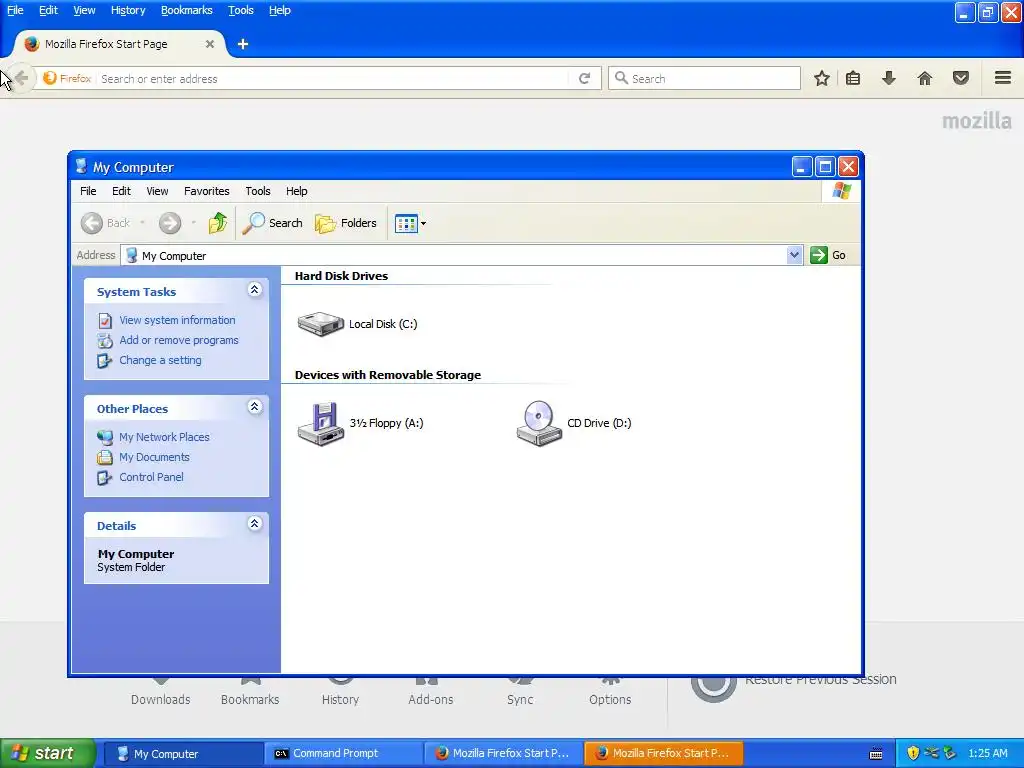Click Downloads on Firefox start page

click(x=161, y=699)
